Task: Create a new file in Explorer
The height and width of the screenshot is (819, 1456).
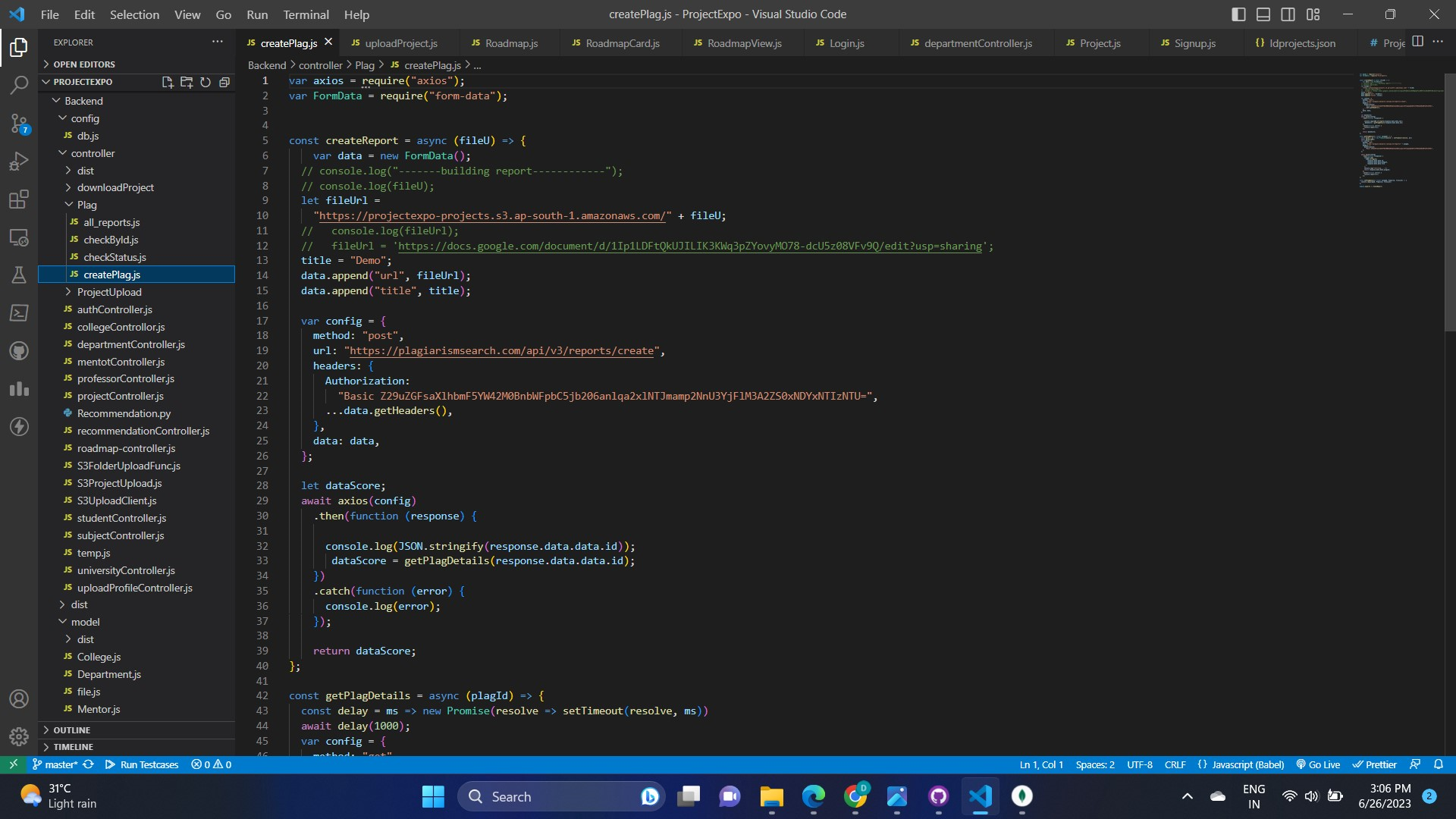Action: pyautogui.click(x=168, y=83)
